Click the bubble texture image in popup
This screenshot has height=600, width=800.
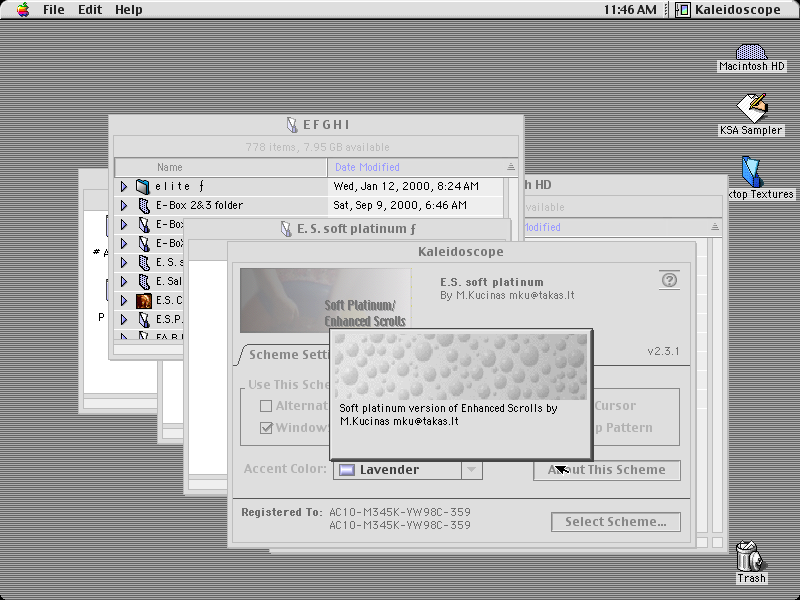pyautogui.click(x=461, y=367)
